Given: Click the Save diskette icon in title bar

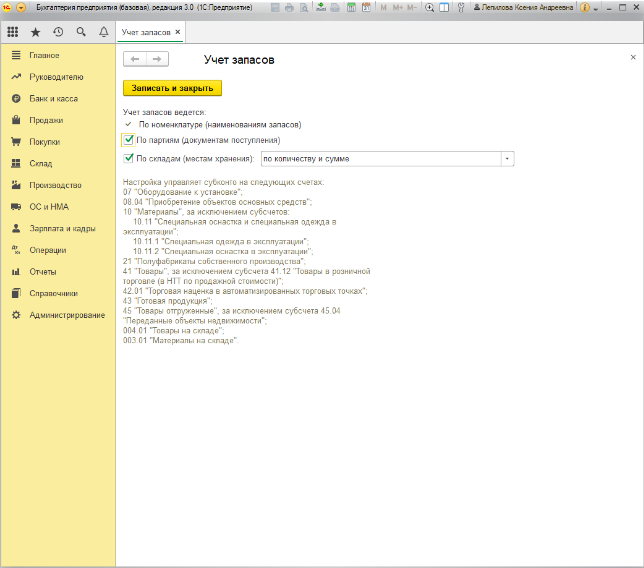Looking at the screenshot, I should click(x=275, y=7).
